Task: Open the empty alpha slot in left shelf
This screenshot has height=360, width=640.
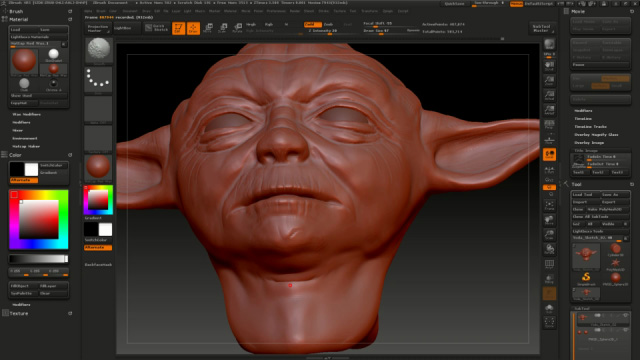Action: click(98, 109)
